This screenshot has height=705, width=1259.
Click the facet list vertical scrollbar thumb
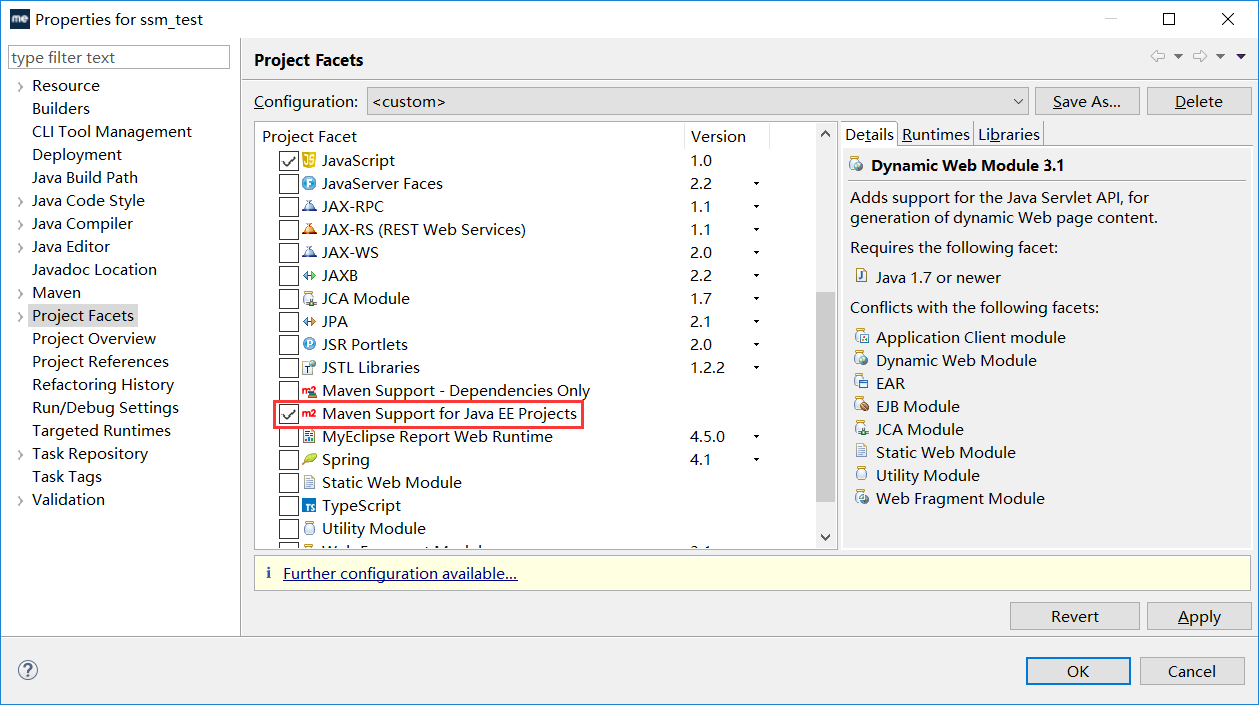click(825, 396)
